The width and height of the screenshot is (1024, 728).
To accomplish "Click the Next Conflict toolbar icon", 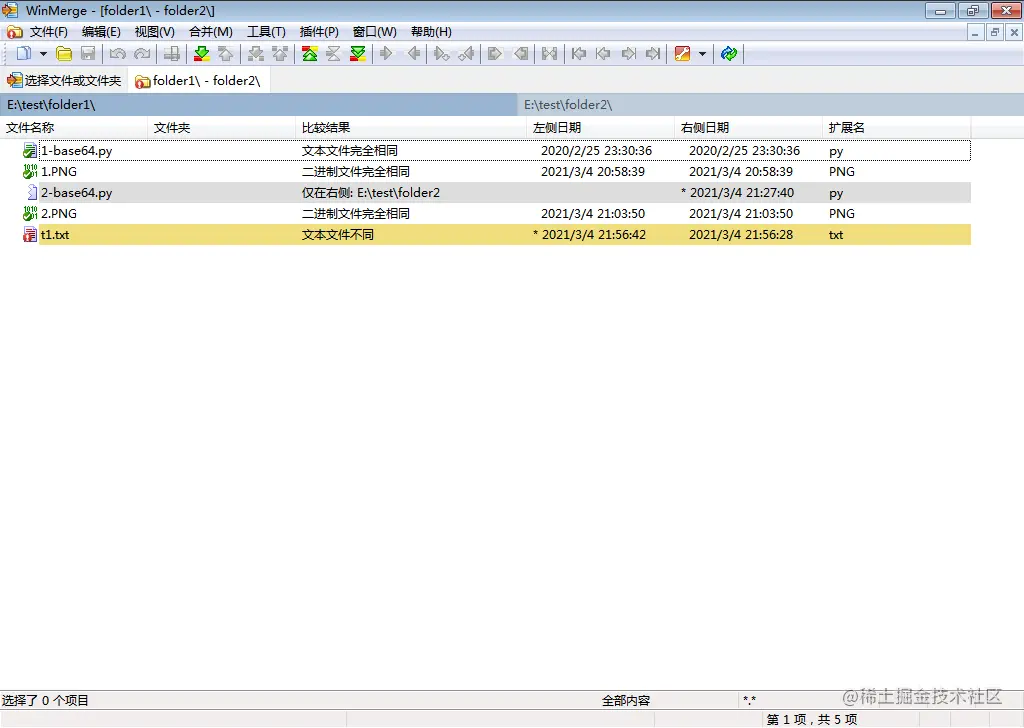I will [256, 54].
